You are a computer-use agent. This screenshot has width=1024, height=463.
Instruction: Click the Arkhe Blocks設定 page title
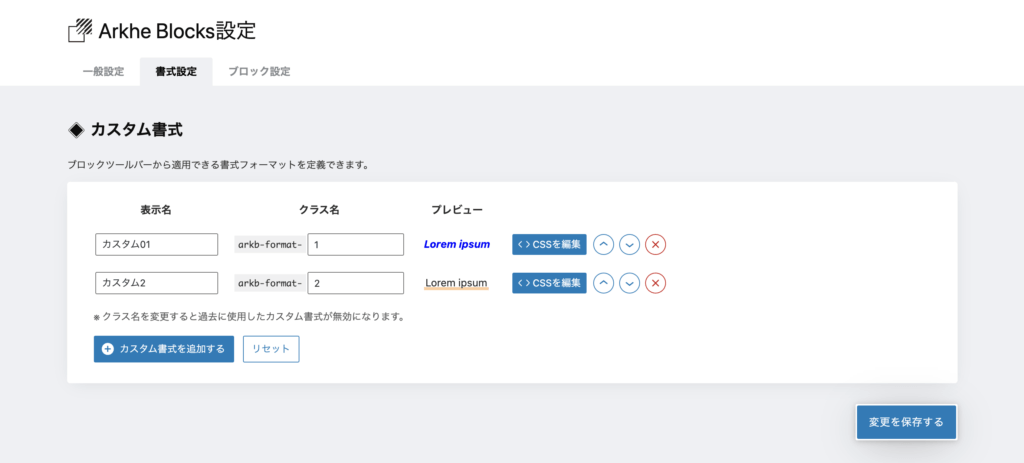[177, 31]
